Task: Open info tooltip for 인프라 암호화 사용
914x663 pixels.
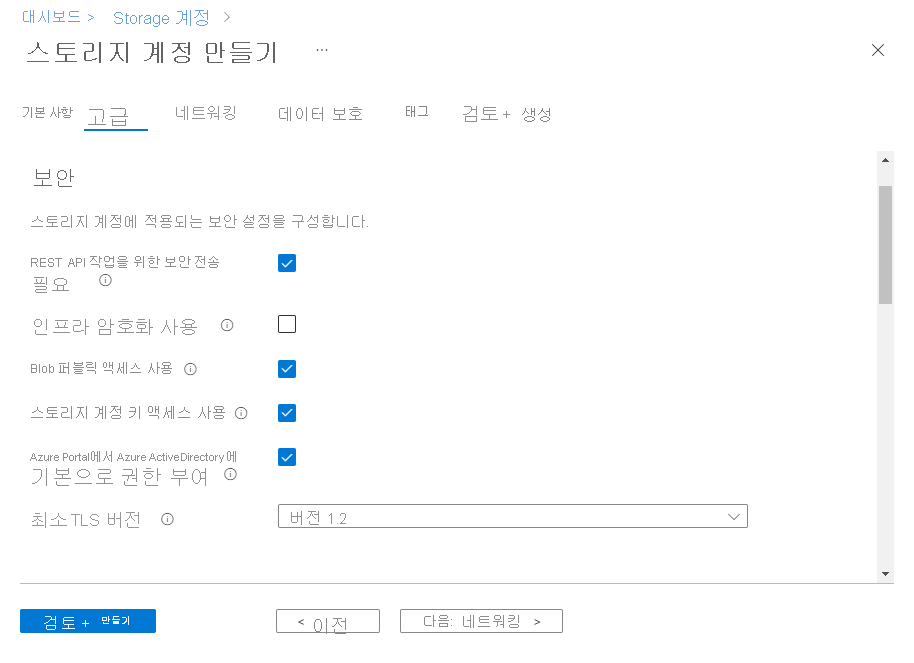Action: point(227,324)
